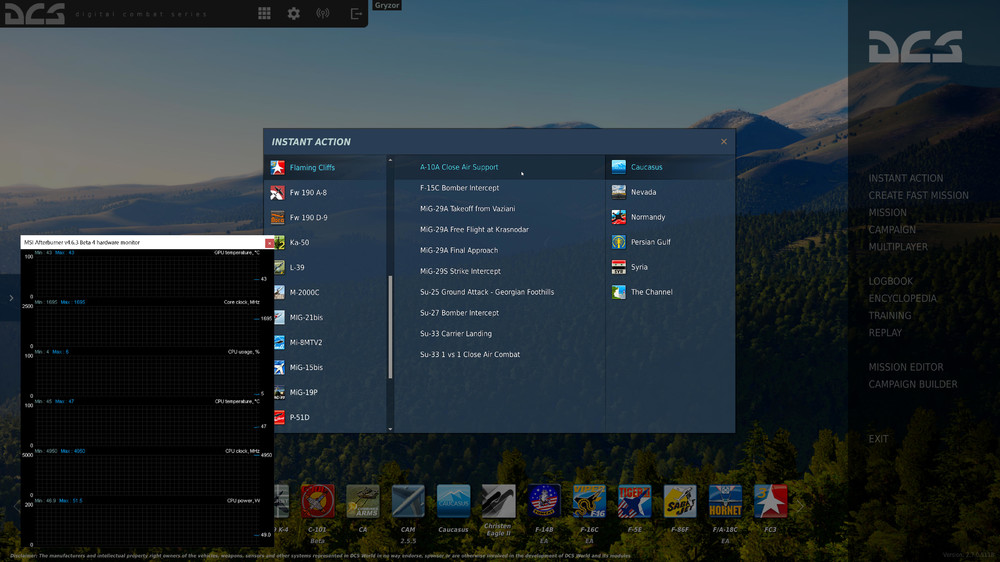The image size is (1000, 562).
Task: Click EXIT in main menu
Action: pyautogui.click(x=878, y=439)
